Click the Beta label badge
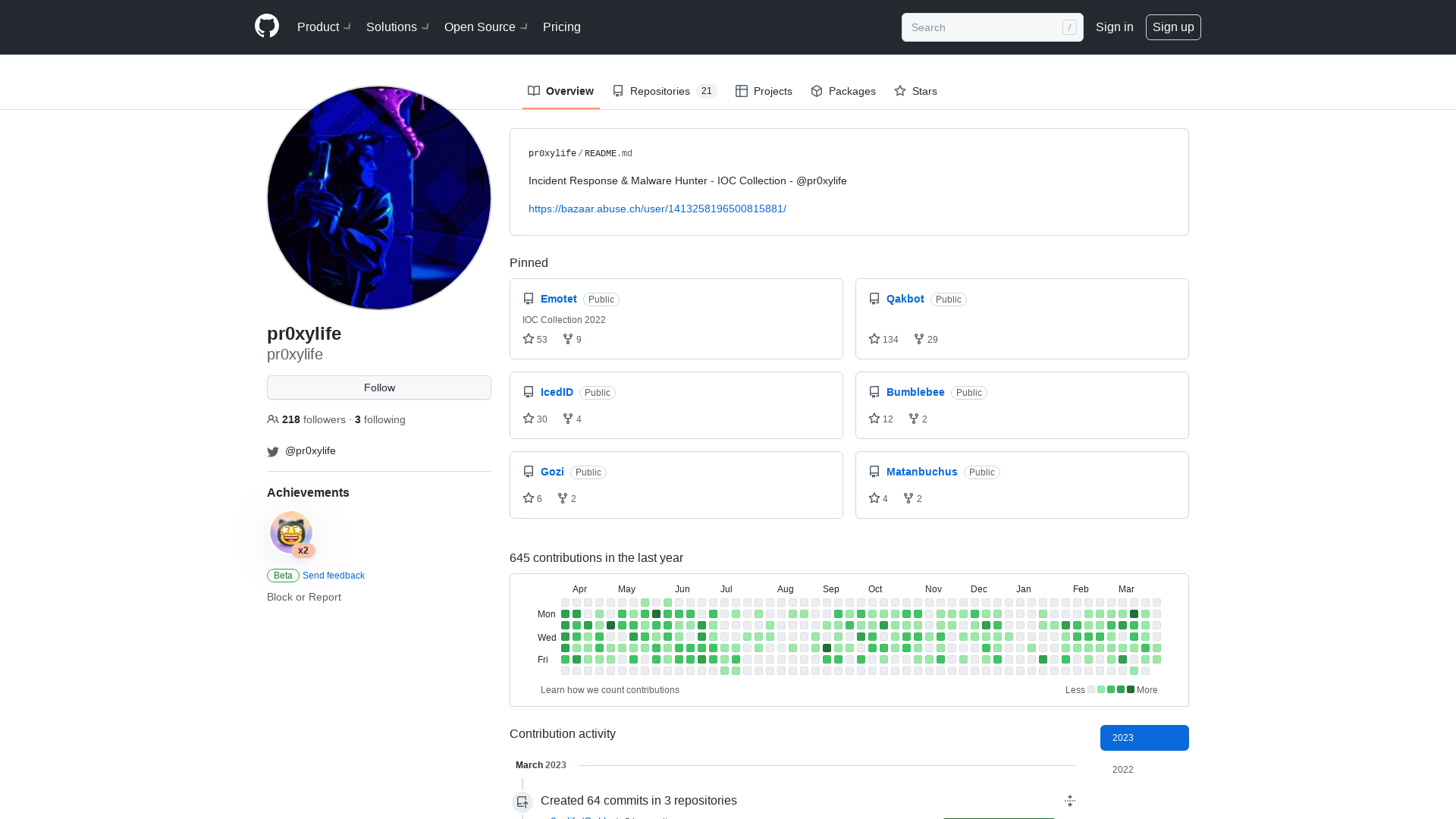Image resolution: width=1456 pixels, height=819 pixels. tap(283, 576)
